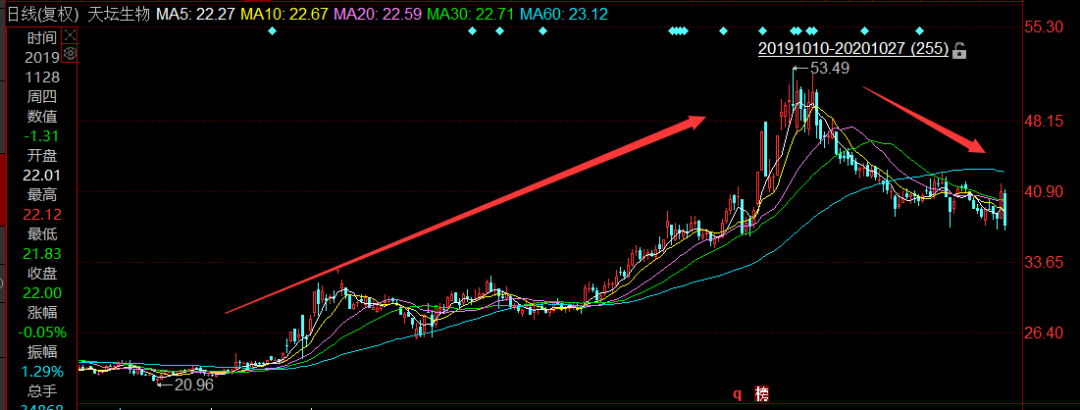Toggle the date range lock icon
The height and width of the screenshot is (410, 1080).
coord(960,50)
